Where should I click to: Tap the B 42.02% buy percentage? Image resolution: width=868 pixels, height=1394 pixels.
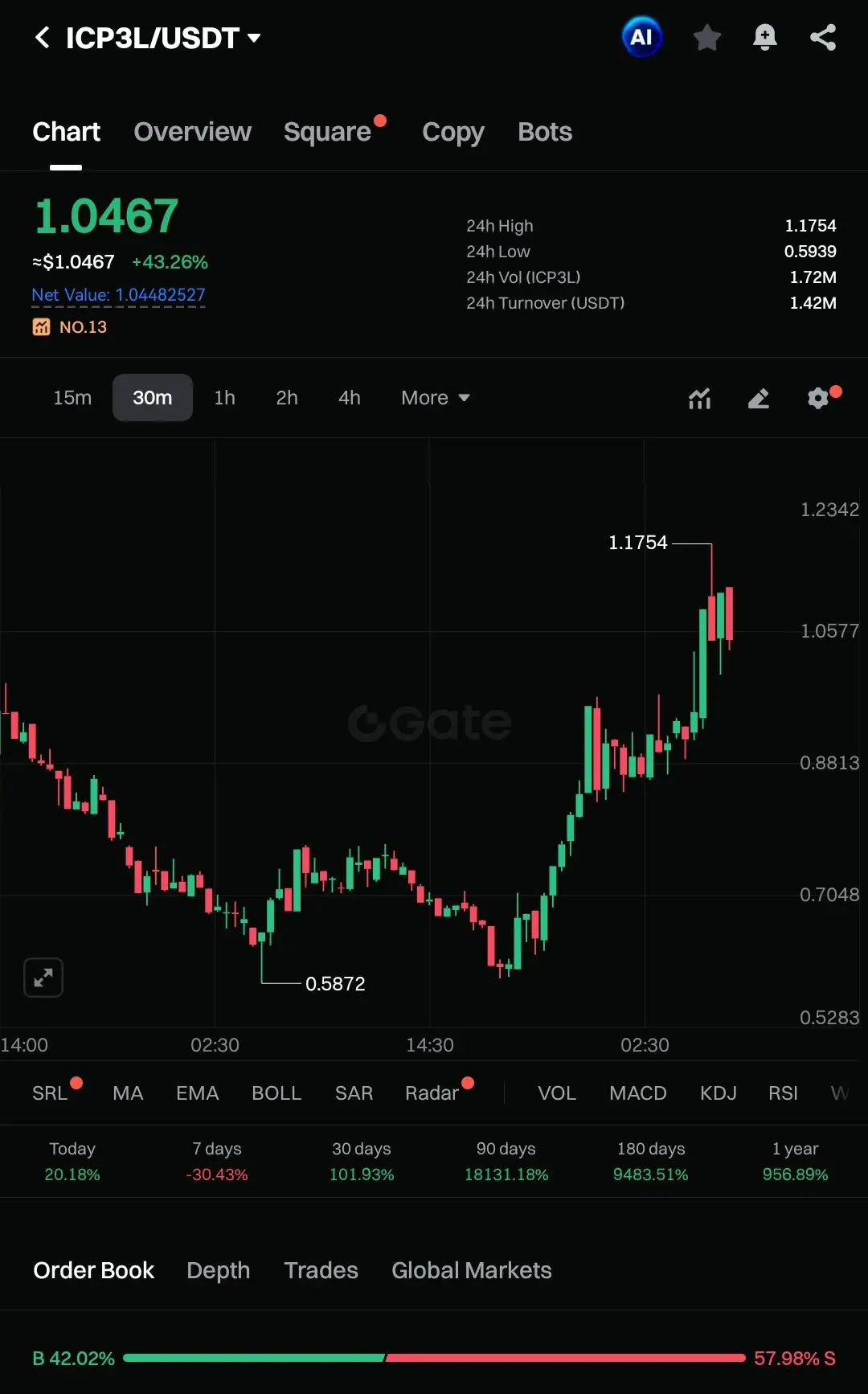[x=74, y=1359]
